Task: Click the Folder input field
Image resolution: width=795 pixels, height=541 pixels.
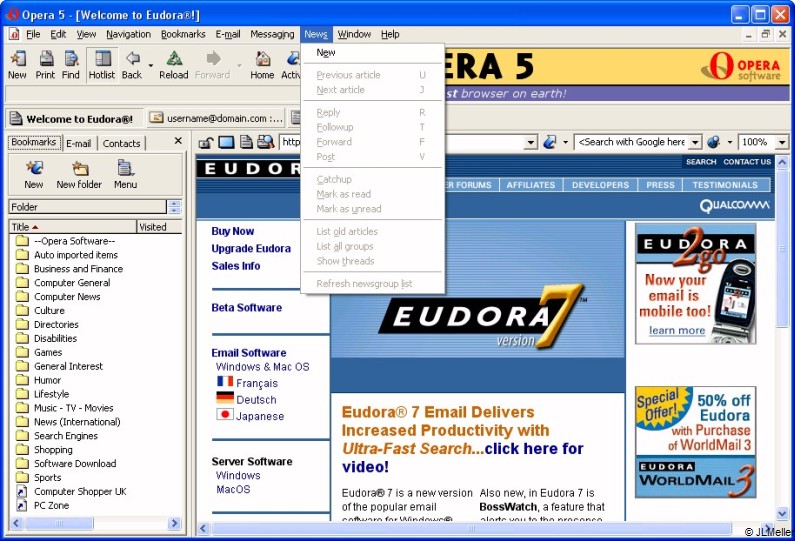Action: 88,207
